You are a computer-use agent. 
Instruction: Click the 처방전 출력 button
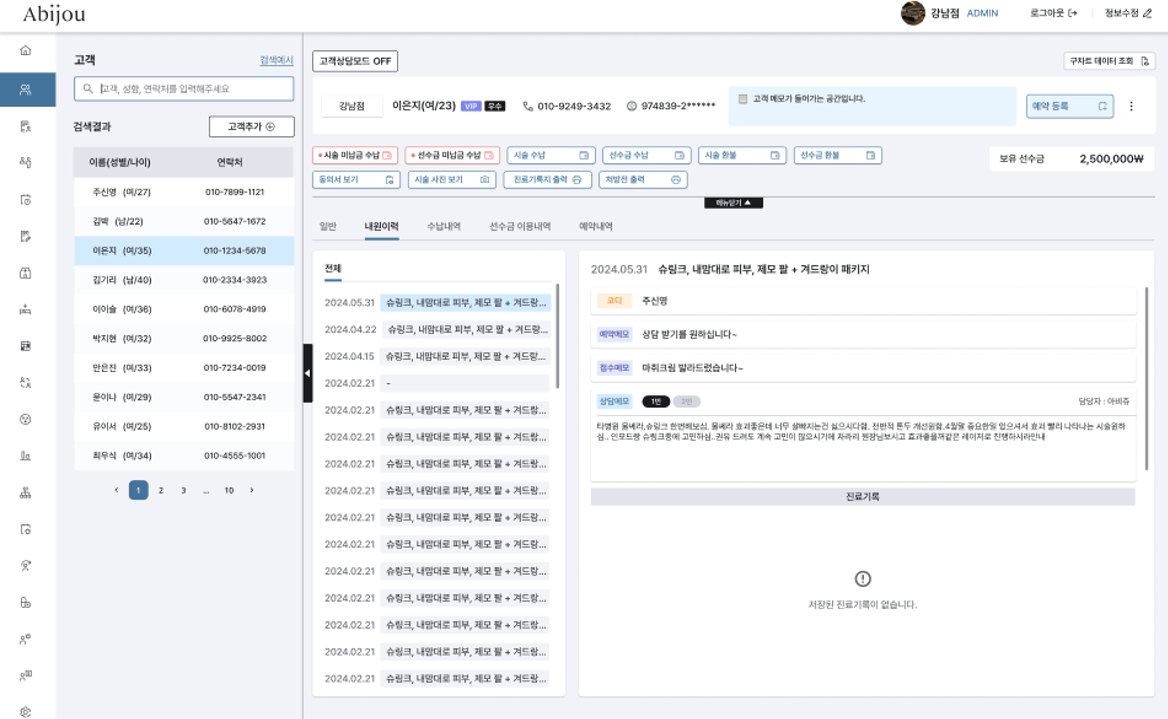coord(643,180)
